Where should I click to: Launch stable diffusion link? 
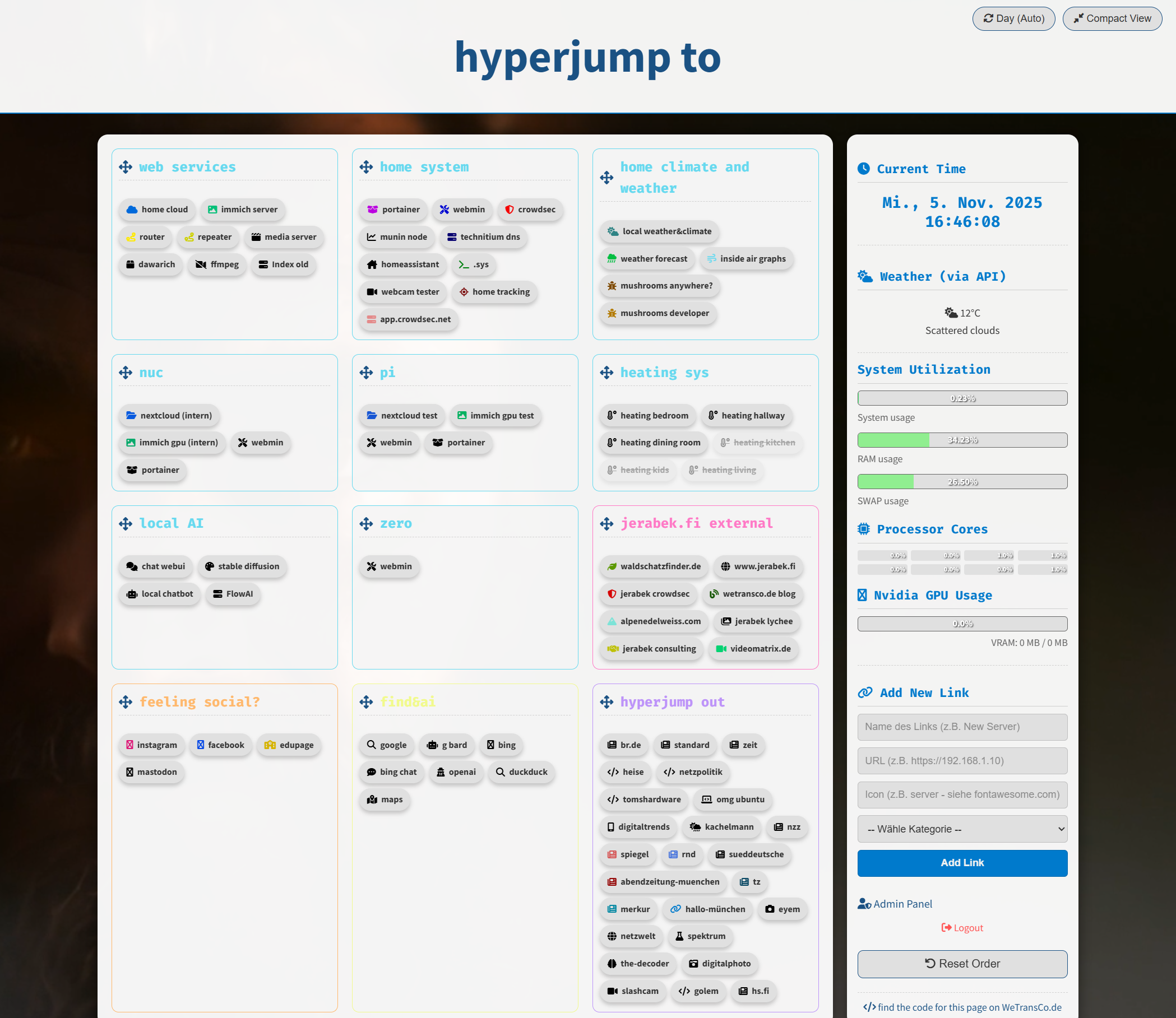[242, 566]
